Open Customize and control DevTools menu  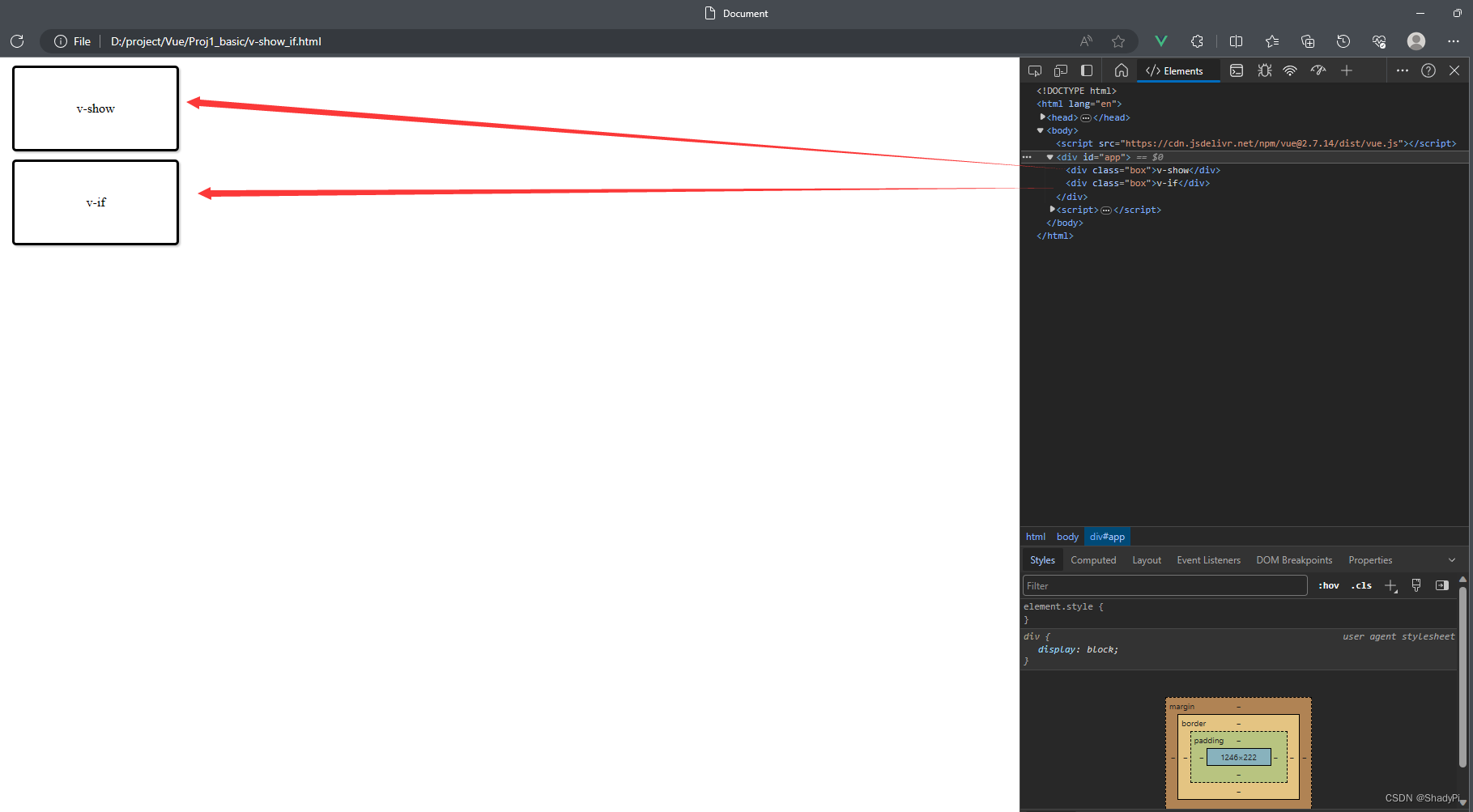coord(1403,70)
